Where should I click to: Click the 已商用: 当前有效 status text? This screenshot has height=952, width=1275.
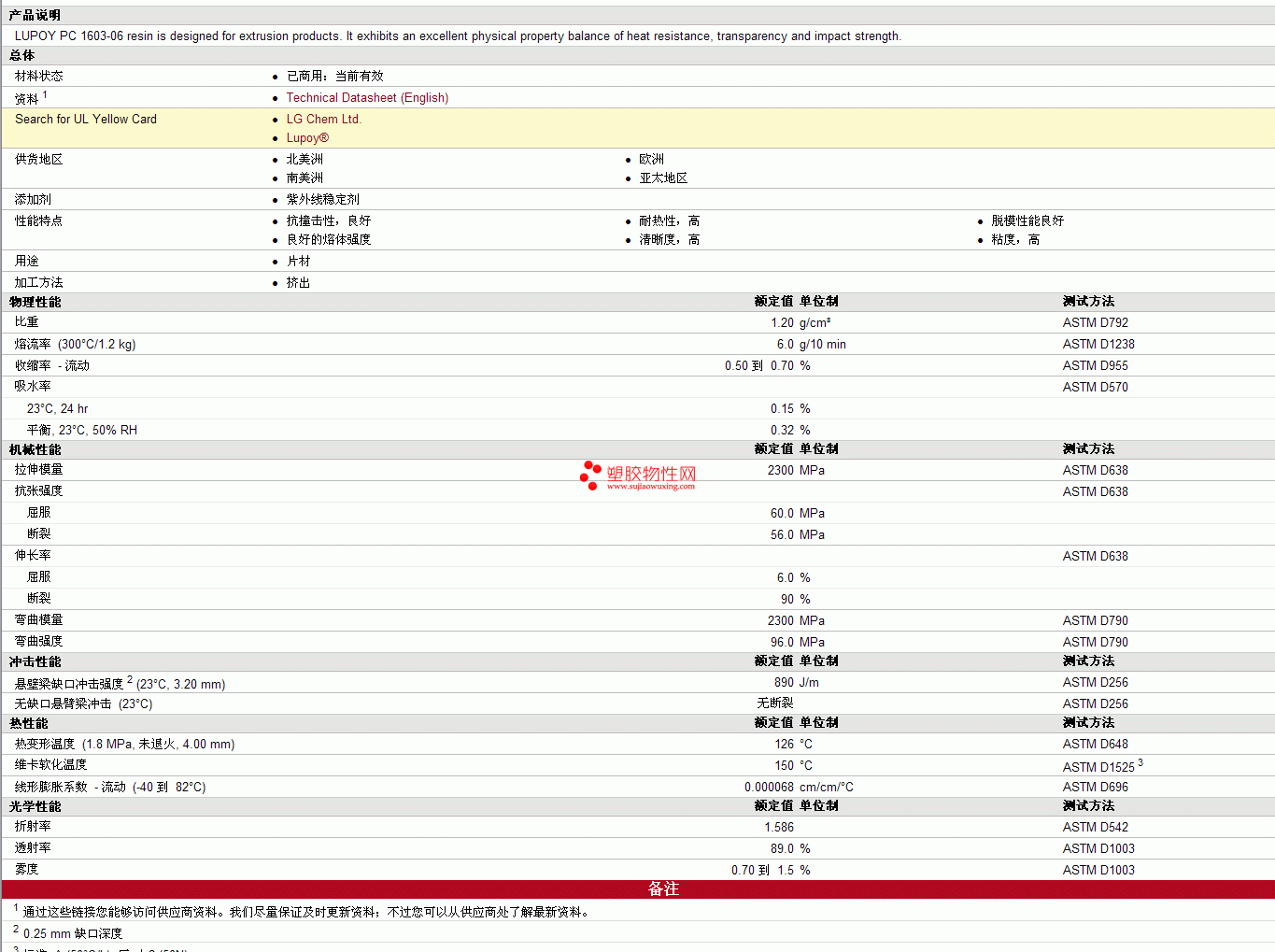334,76
